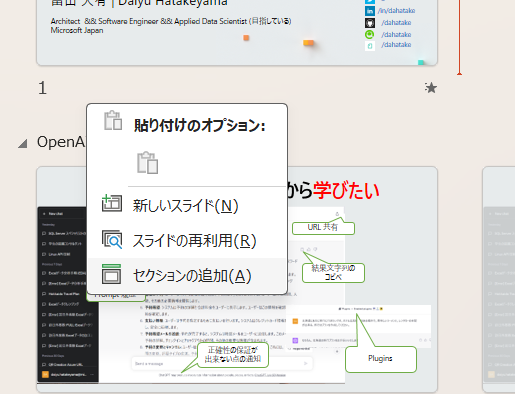Click the paste option clipboard button
515x394 pixels.
[x=148, y=163]
